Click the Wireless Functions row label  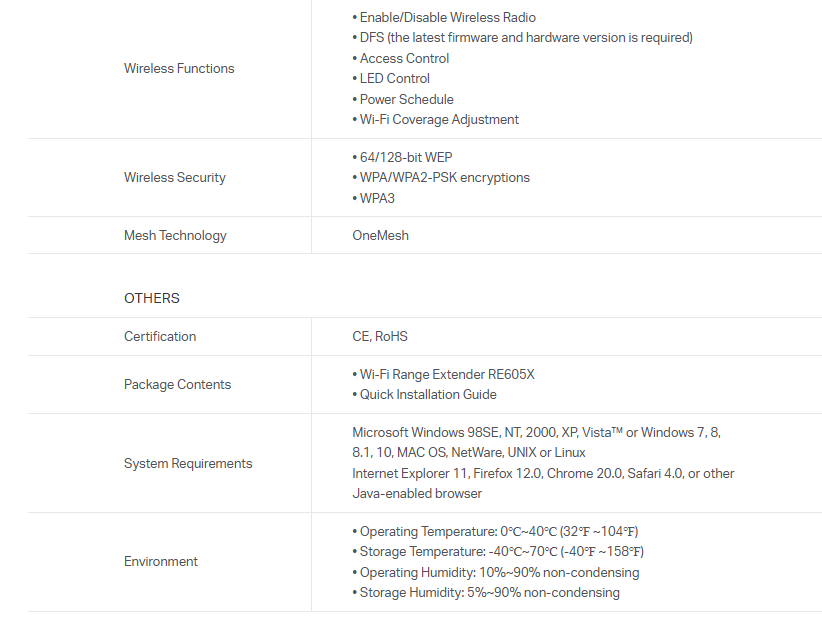point(179,69)
